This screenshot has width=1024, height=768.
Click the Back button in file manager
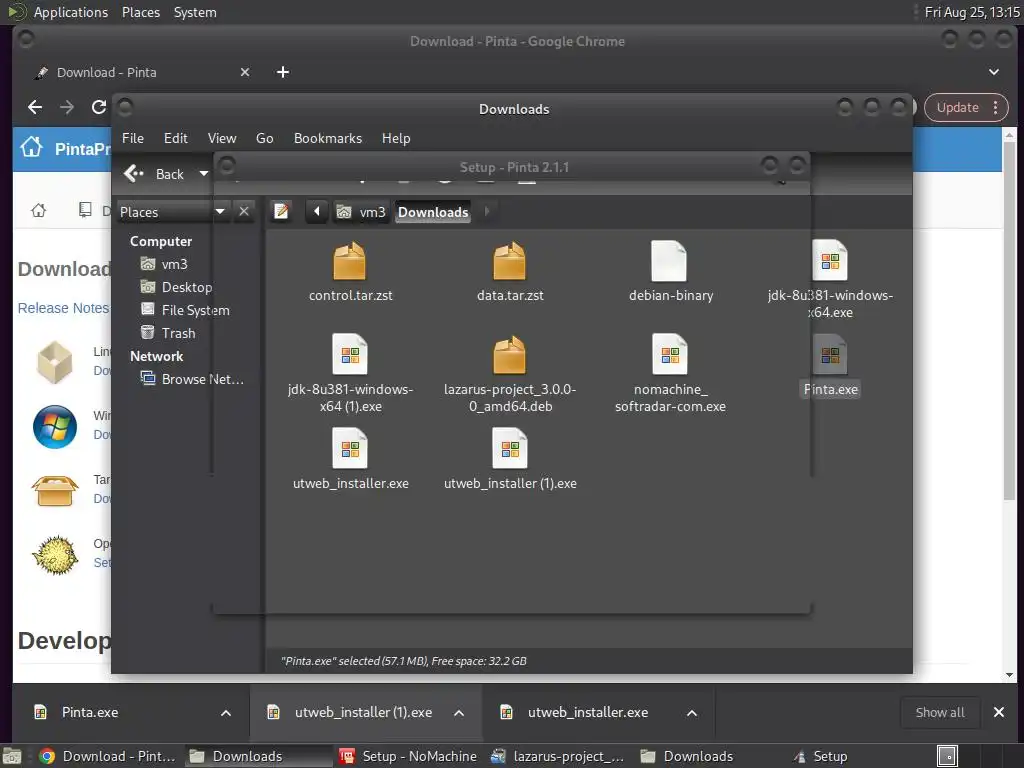(x=156, y=174)
